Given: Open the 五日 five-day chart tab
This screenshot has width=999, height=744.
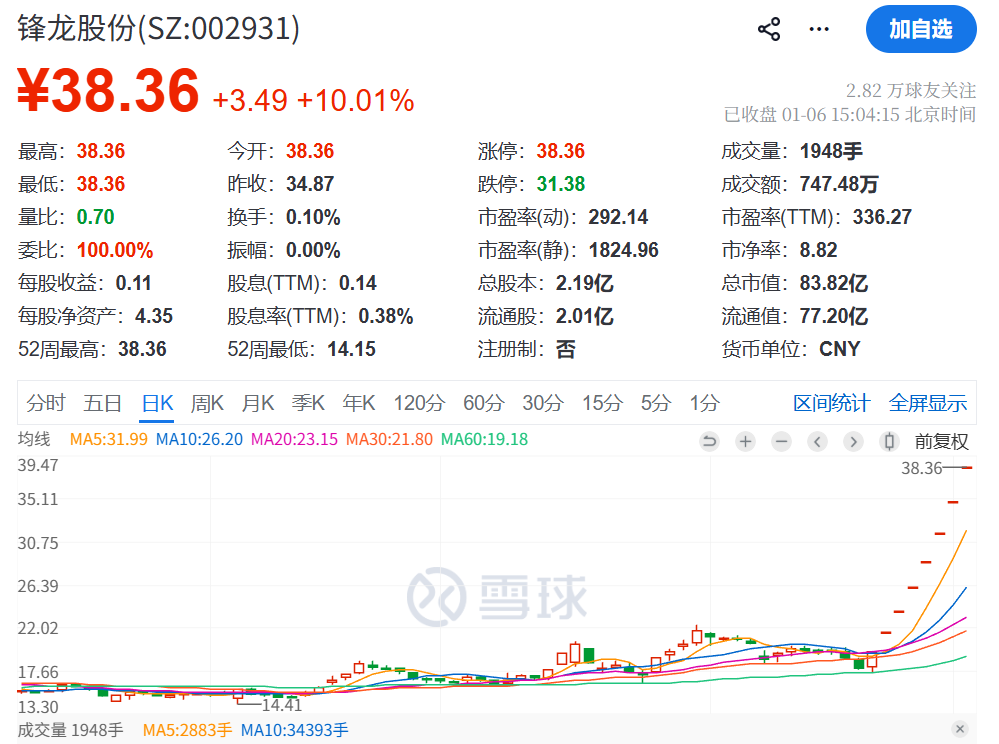Looking at the screenshot, I should [x=102, y=403].
